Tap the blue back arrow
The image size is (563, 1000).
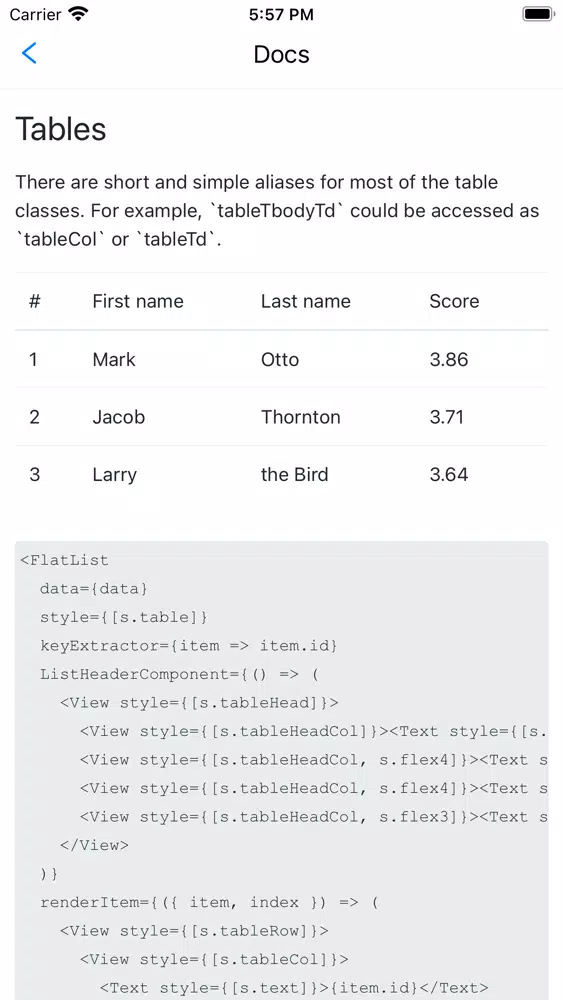(29, 53)
